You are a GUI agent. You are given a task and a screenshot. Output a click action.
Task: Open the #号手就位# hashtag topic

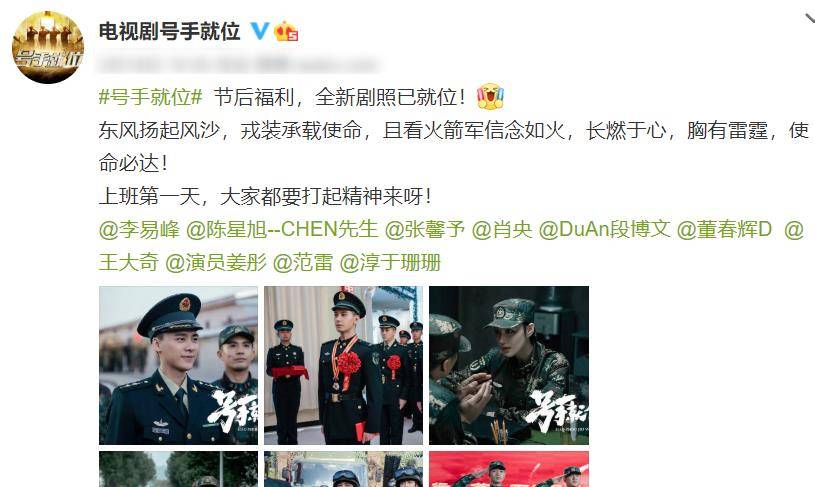pyautogui.click(x=150, y=97)
